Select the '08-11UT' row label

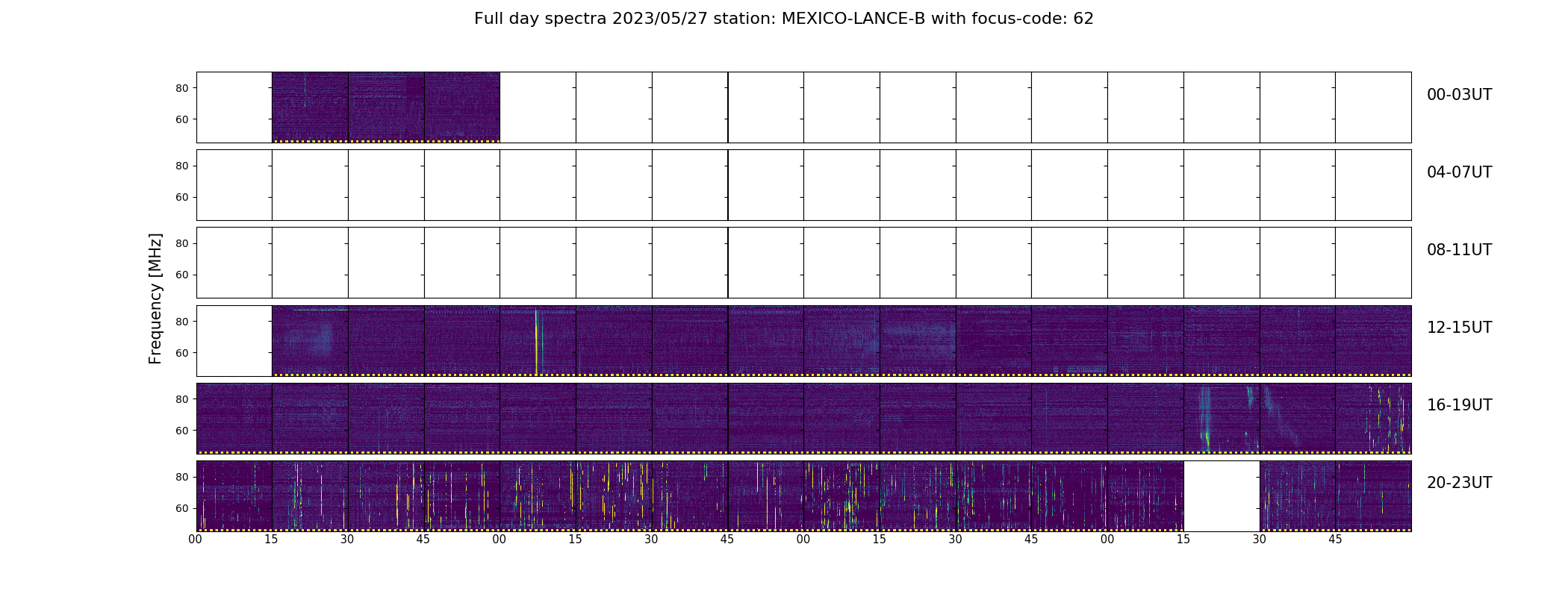point(1459,250)
